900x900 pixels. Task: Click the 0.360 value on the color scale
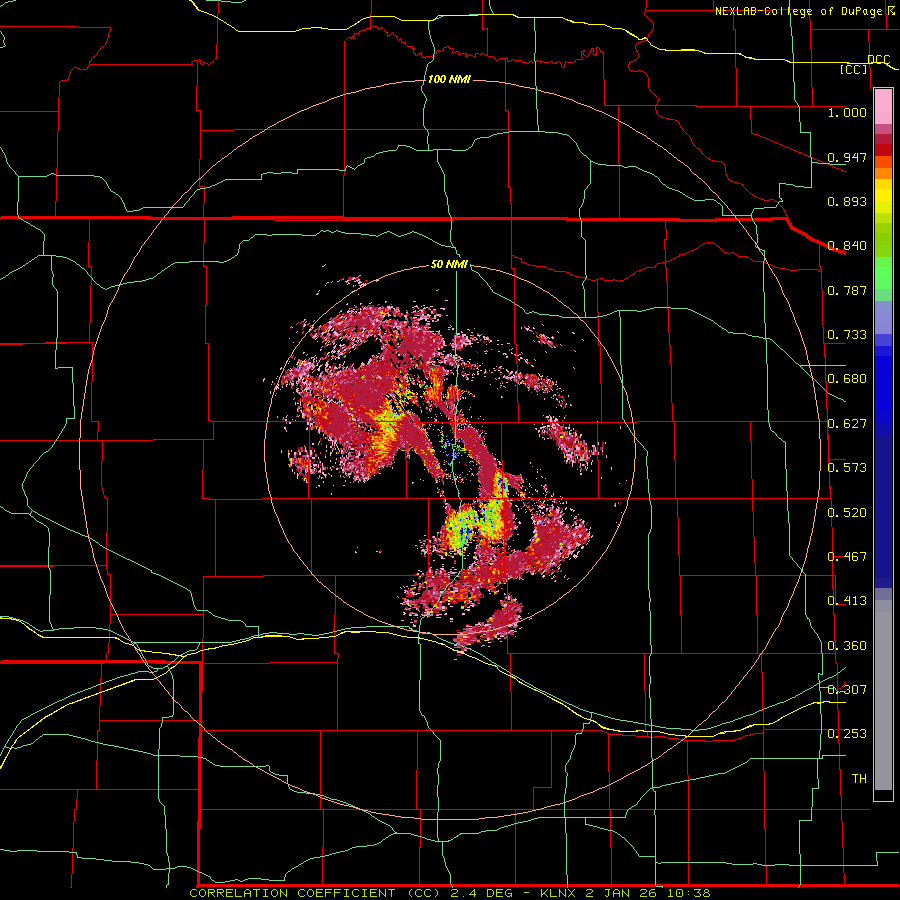click(x=847, y=646)
